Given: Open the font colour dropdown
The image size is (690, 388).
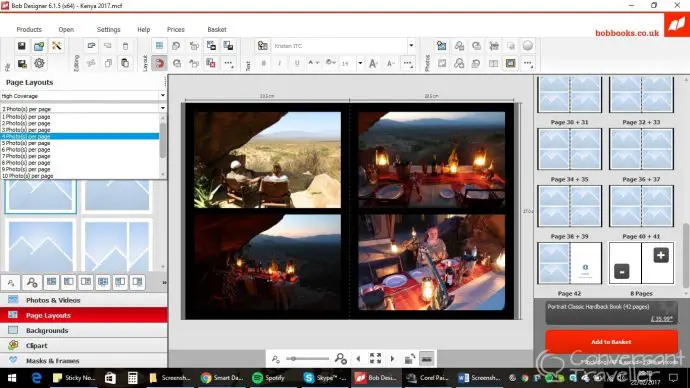Looking at the screenshot, I should coord(314,63).
